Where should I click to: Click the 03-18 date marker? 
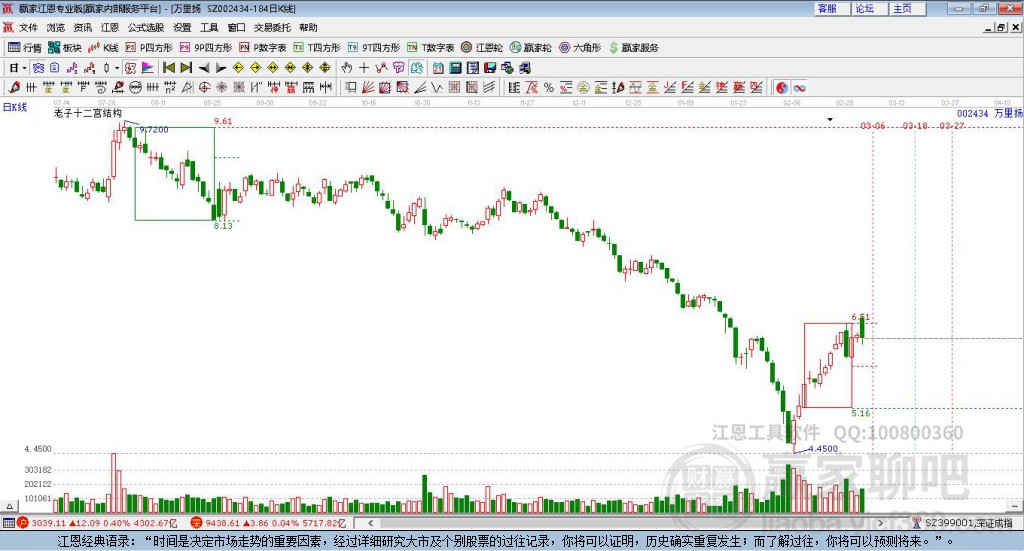914,125
